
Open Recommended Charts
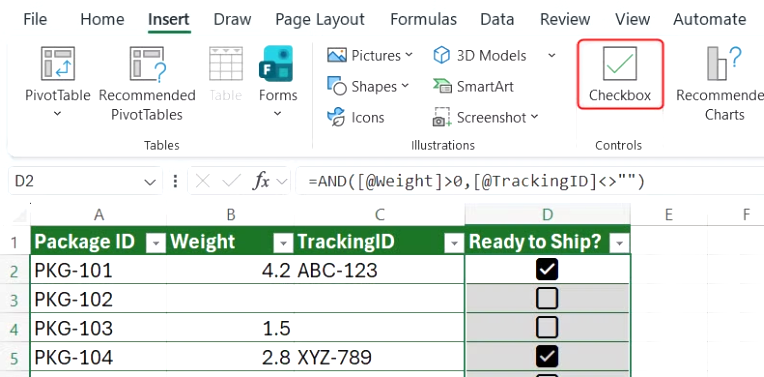click(720, 84)
